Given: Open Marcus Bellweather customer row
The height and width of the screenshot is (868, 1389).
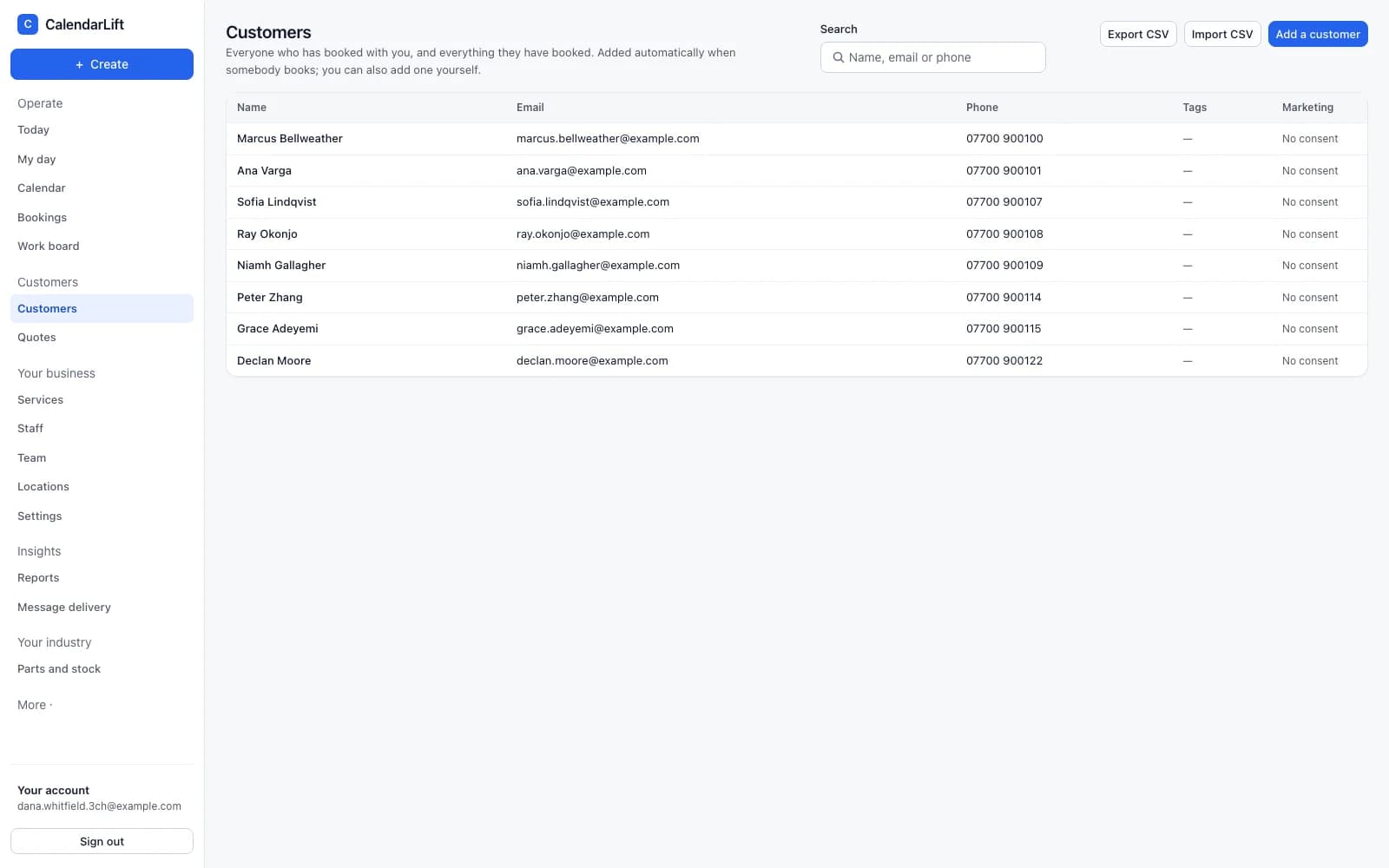Looking at the screenshot, I should coord(796,139).
